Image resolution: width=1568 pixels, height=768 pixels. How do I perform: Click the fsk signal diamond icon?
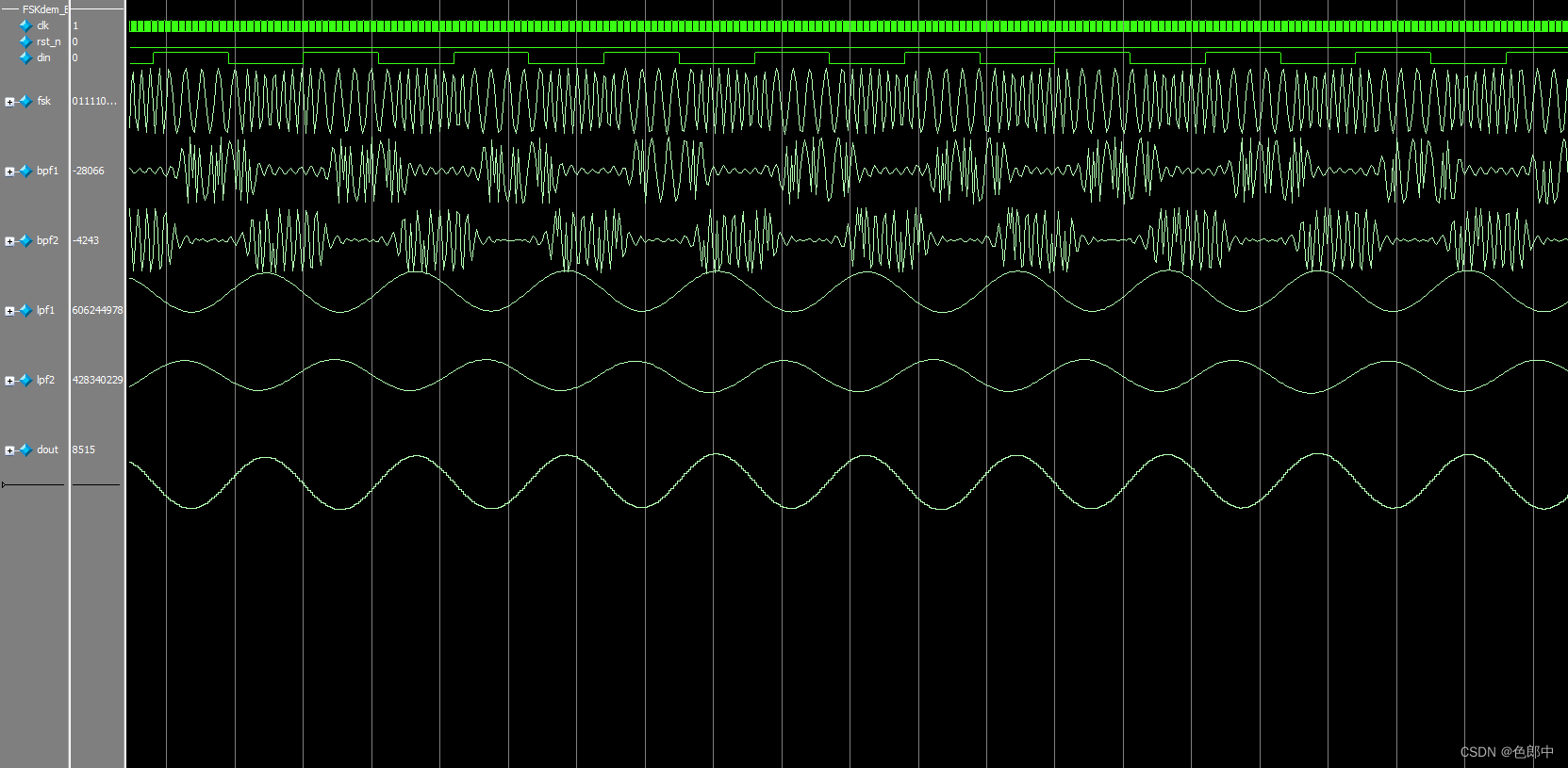25,101
